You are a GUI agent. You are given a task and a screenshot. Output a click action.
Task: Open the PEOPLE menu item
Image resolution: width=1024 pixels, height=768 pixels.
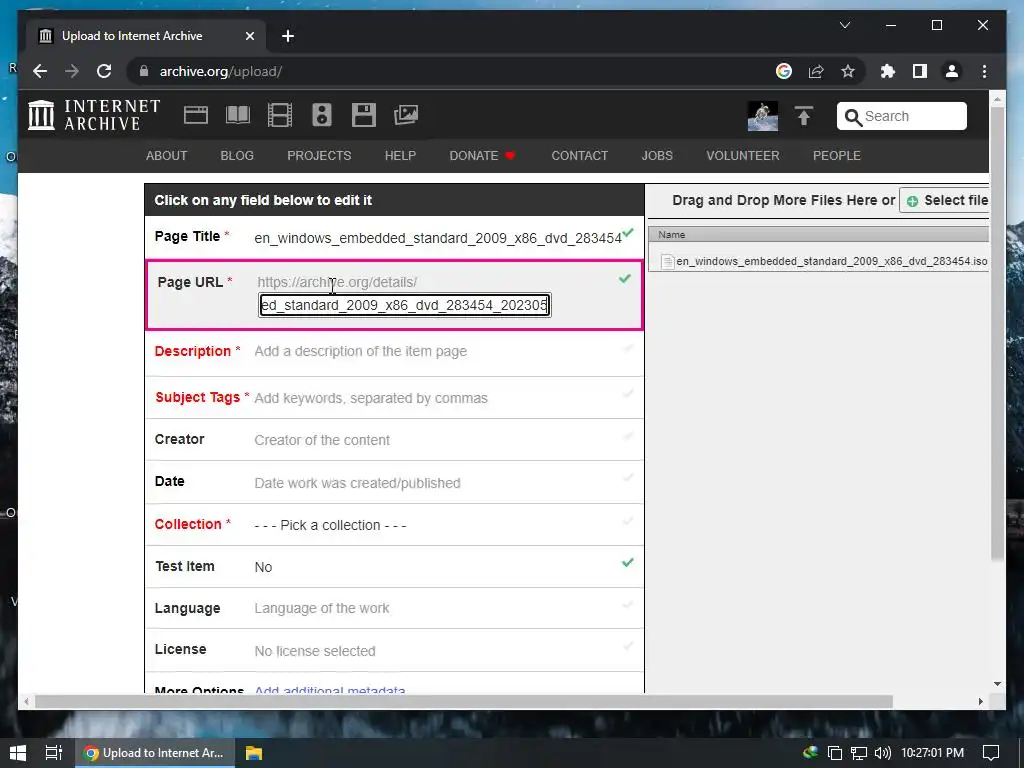(837, 155)
